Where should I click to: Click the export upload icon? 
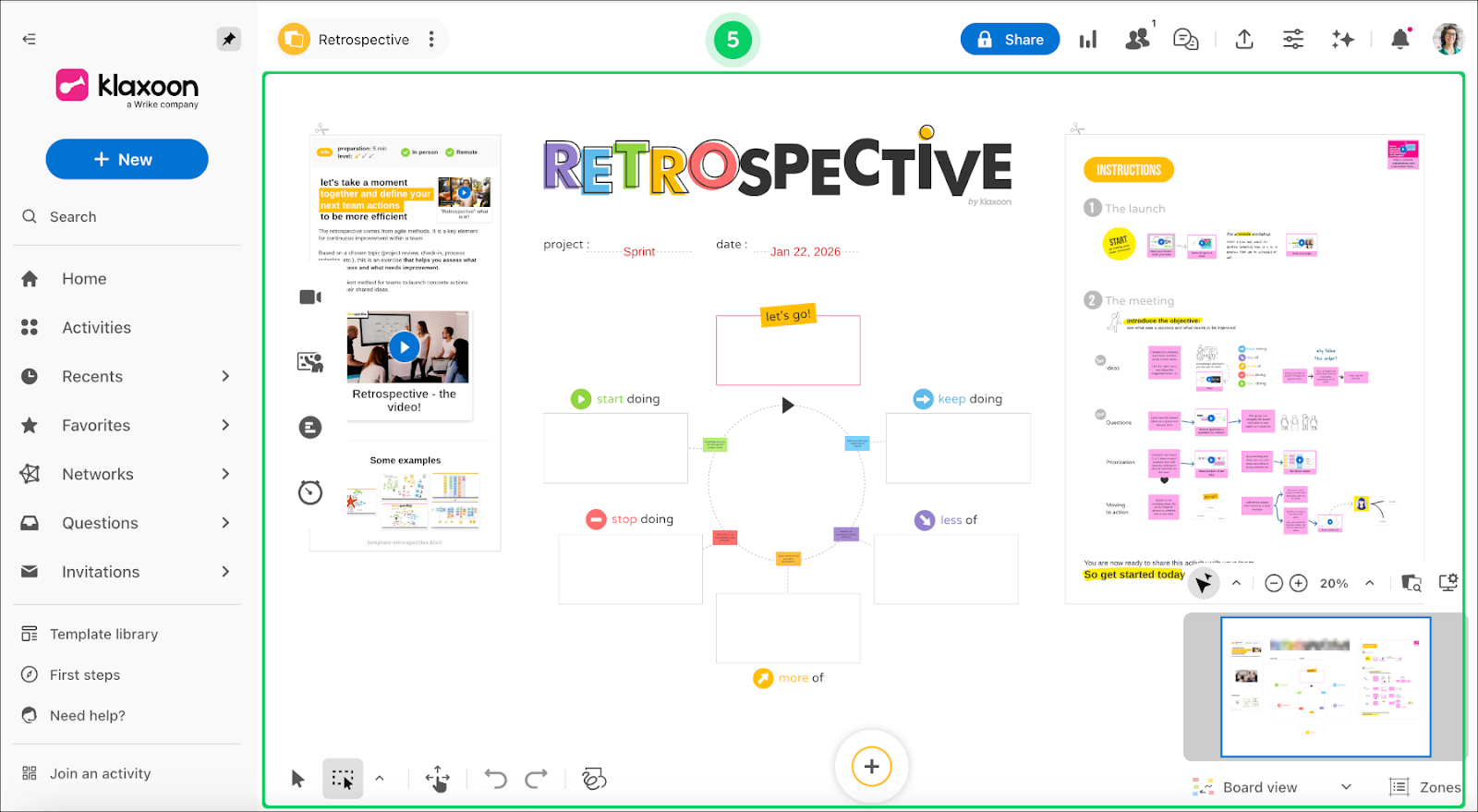pyautogui.click(x=1244, y=39)
